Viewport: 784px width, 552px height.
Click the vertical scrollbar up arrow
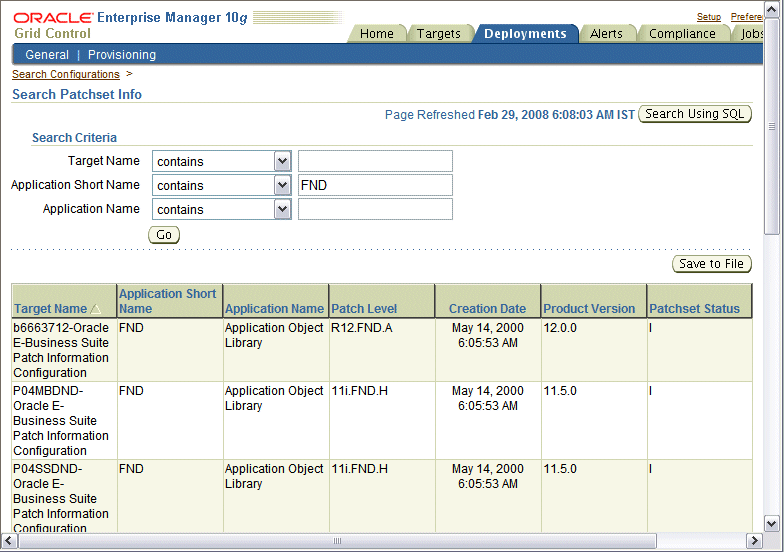[772, 10]
